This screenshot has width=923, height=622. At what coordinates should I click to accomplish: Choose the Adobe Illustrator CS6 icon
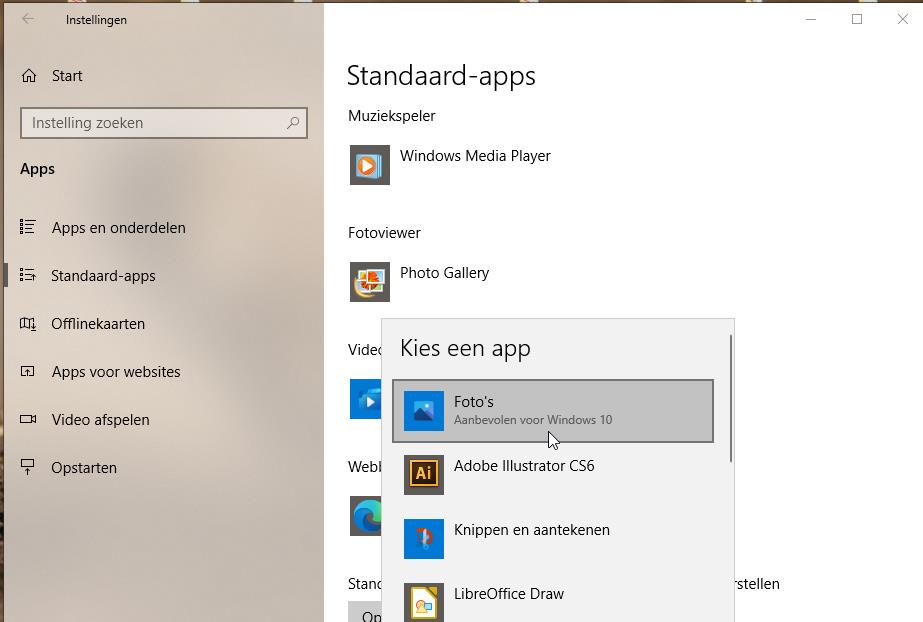click(423, 474)
